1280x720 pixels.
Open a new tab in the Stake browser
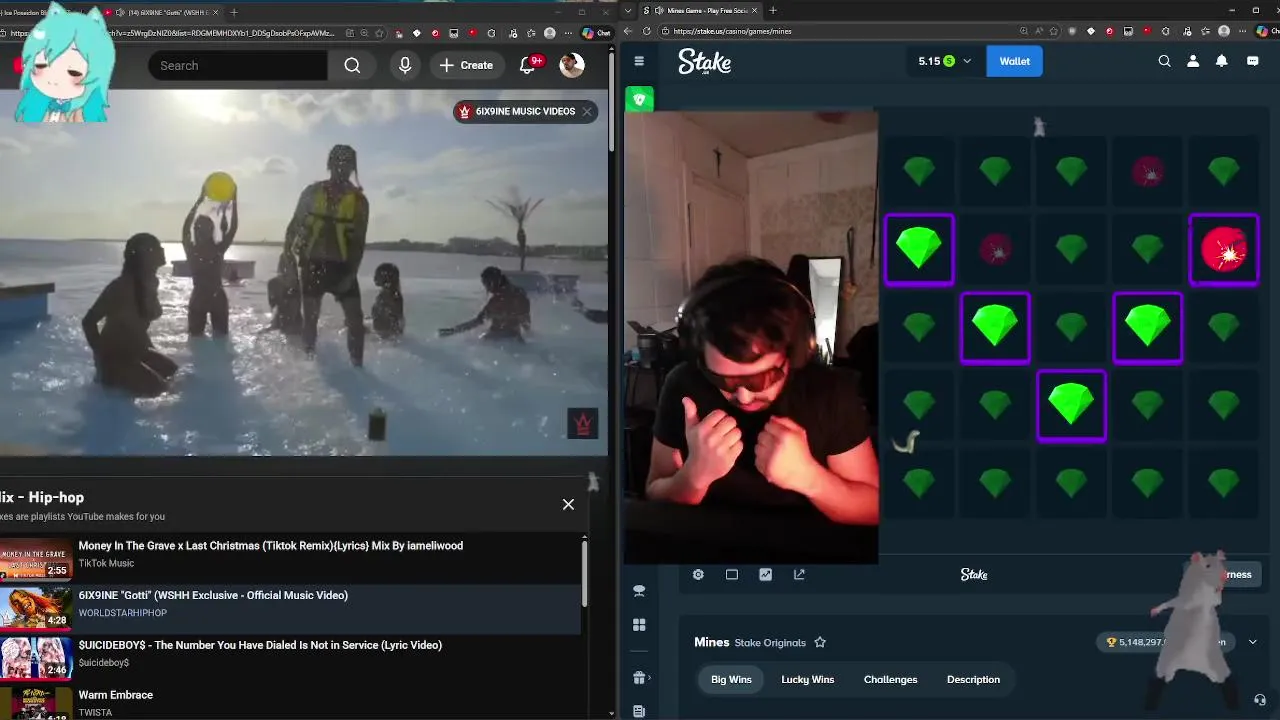[x=773, y=11]
